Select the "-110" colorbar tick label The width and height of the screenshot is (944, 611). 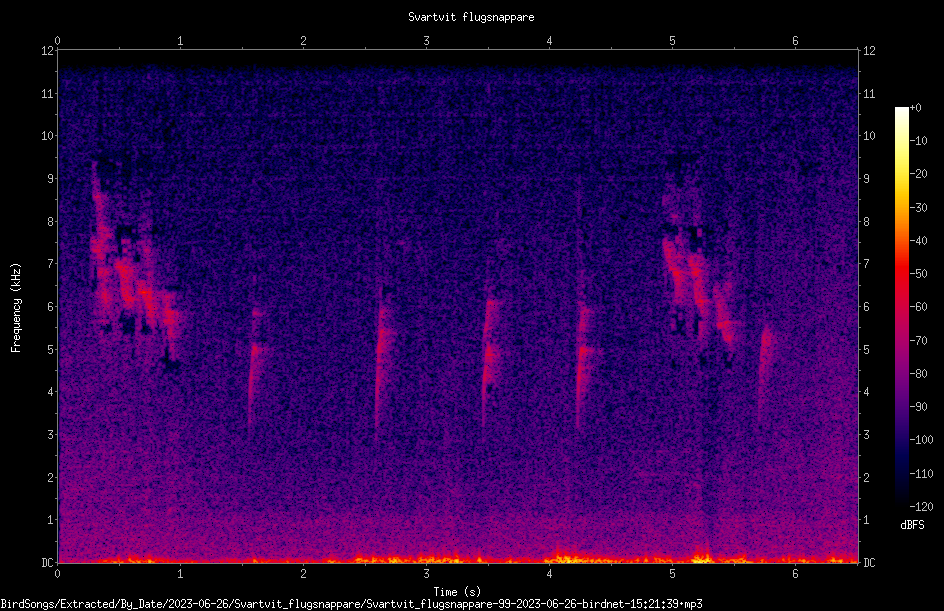pyautogui.click(x=922, y=474)
